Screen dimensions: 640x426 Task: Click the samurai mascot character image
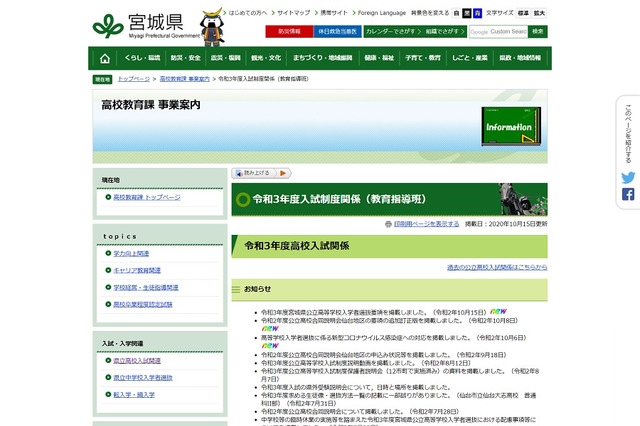coord(212,27)
